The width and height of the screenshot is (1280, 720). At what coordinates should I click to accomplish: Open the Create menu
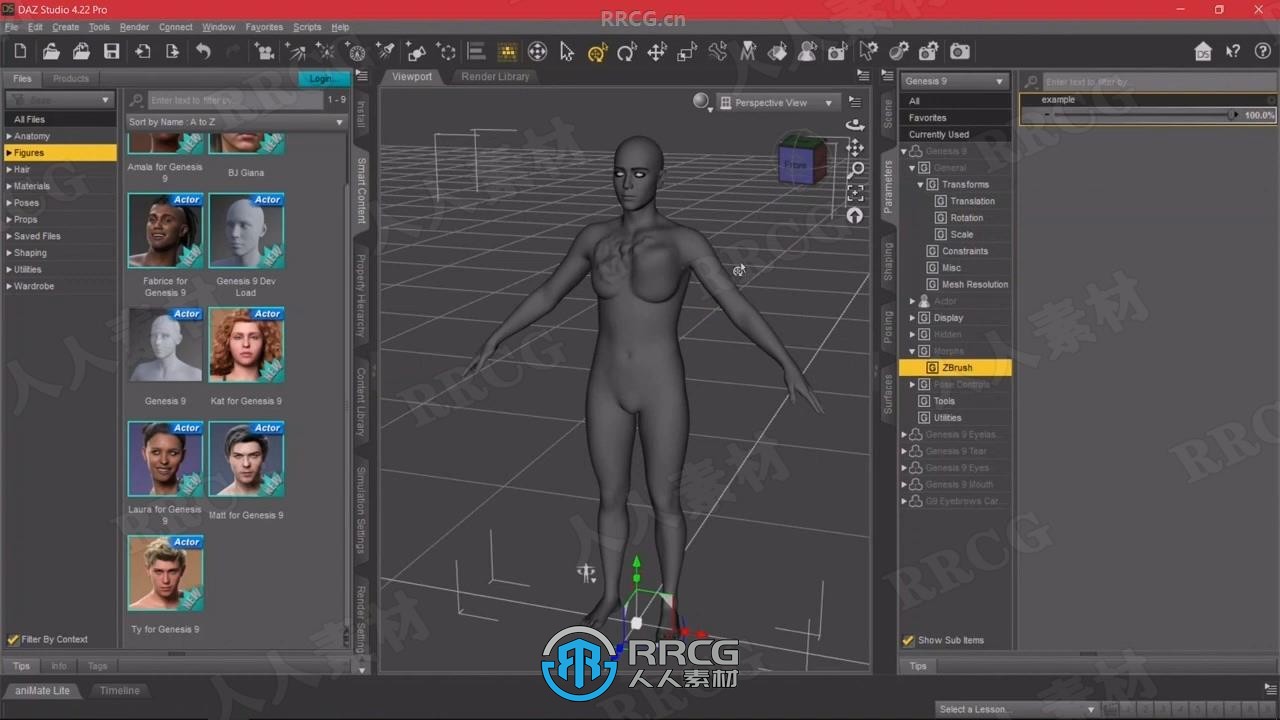pos(65,27)
